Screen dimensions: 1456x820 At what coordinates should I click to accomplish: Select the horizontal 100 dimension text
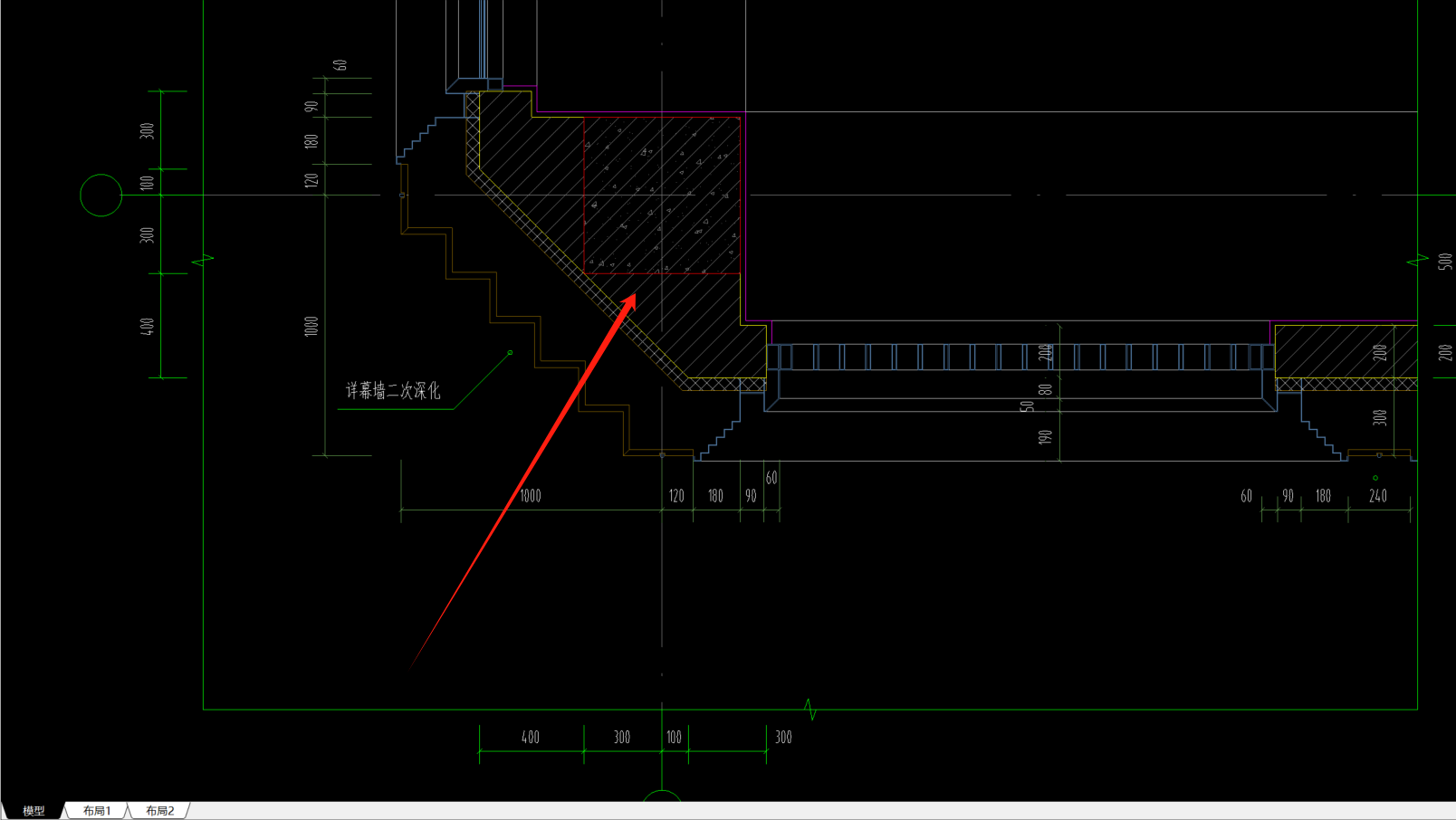coord(674,738)
